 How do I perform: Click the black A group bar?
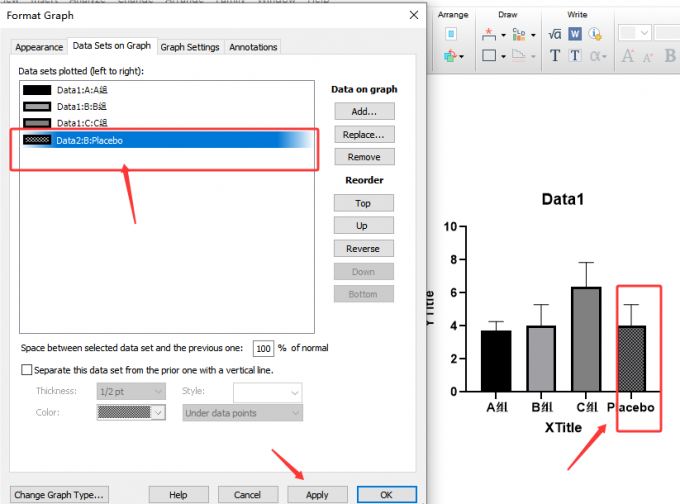(496, 361)
